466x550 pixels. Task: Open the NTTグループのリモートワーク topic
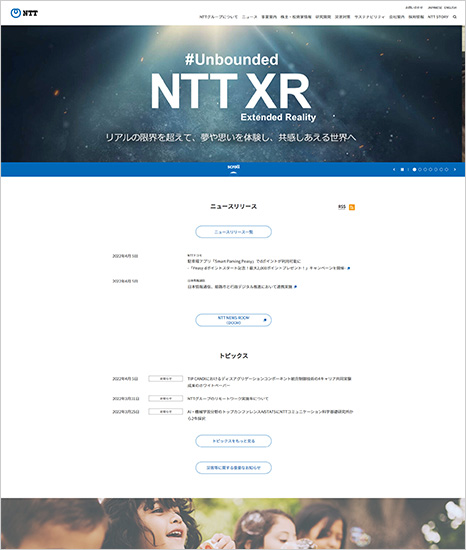pyautogui.click(x=228, y=399)
